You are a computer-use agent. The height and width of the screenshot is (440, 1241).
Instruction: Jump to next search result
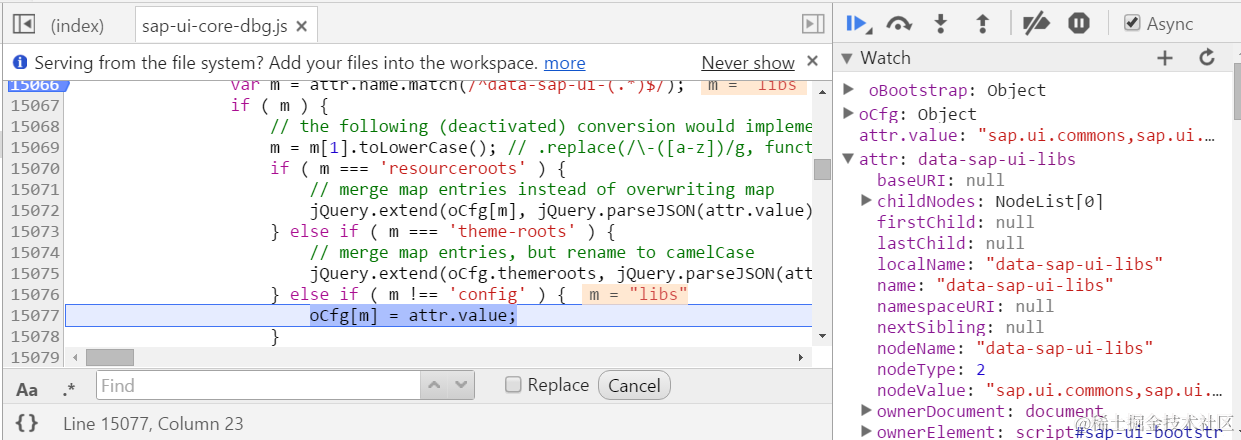coord(461,385)
